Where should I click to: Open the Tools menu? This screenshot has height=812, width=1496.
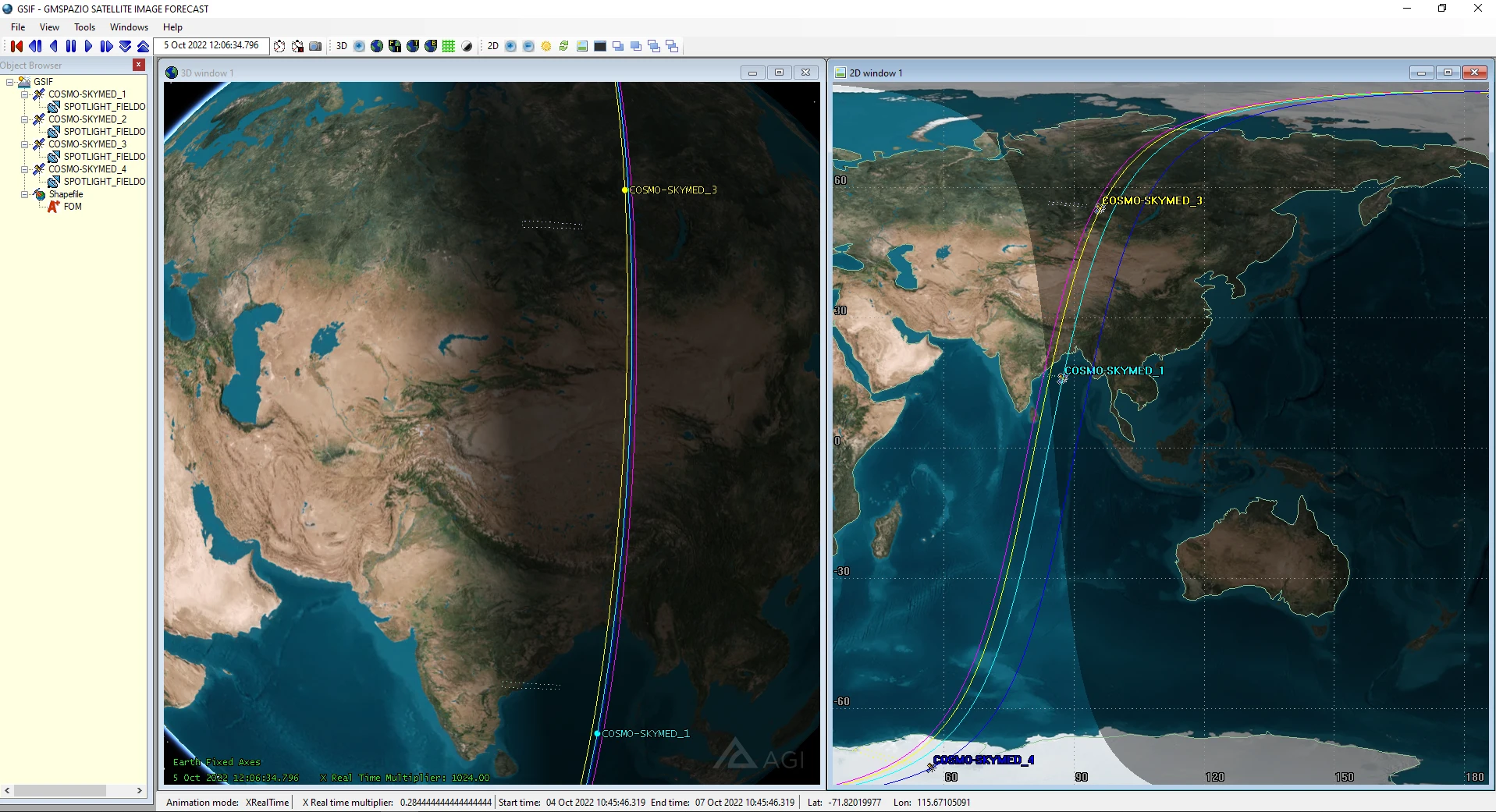(x=84, y=27)
